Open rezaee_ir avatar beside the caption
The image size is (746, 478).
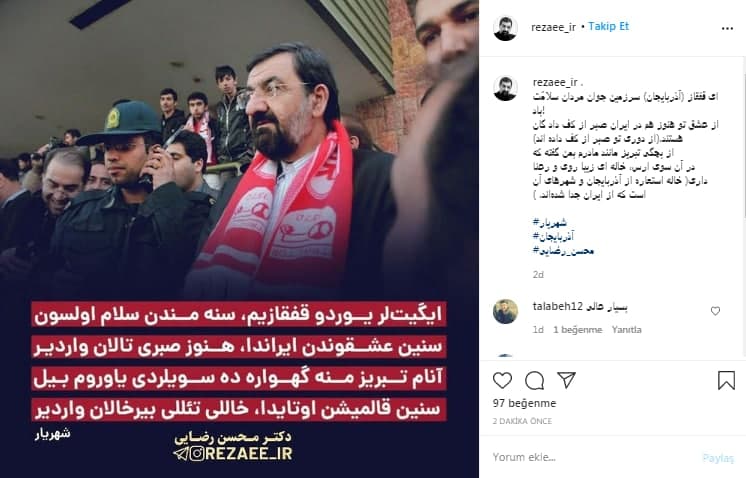505,88
